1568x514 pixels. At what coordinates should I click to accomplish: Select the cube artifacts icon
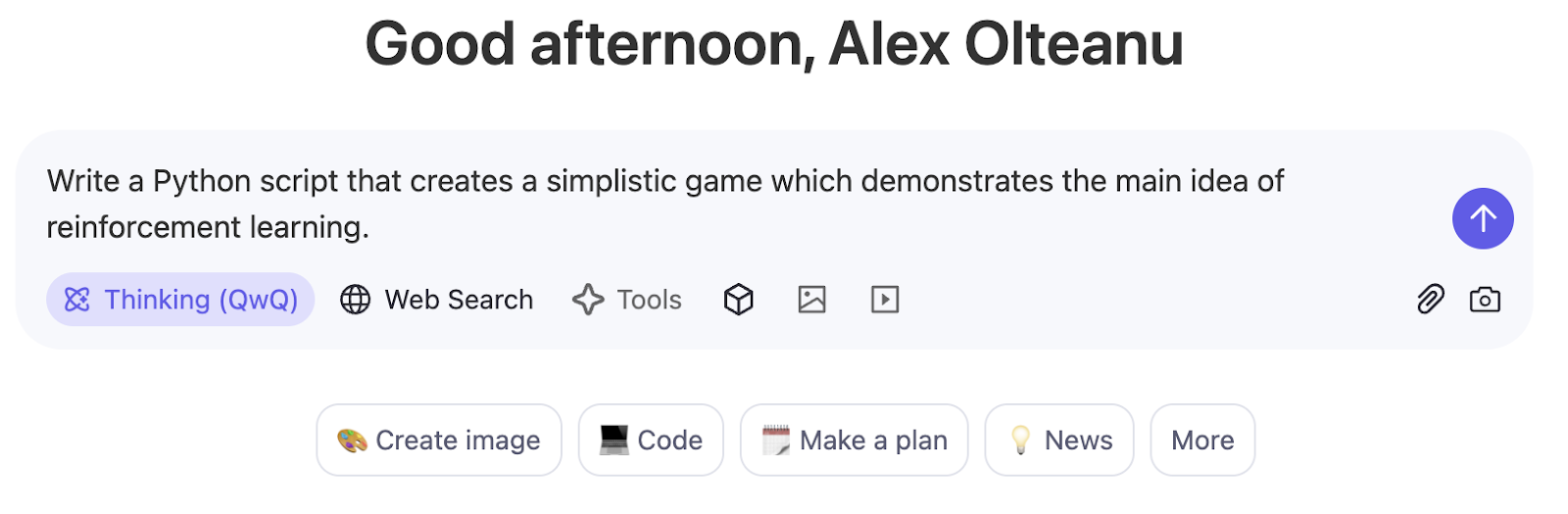click(739, 300)
